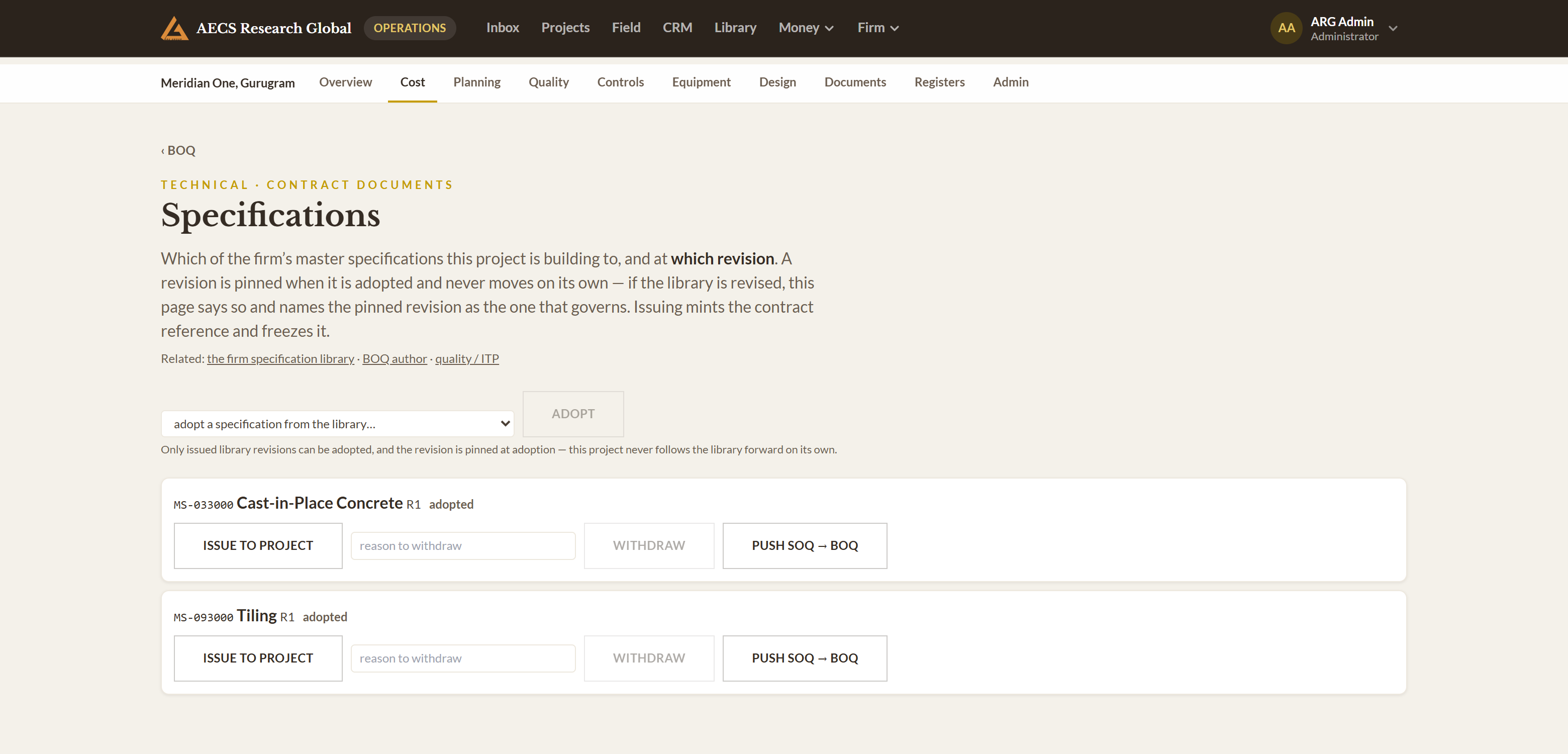This screenshot has height=754, width=1568.
Task: Open the Documents tab
Action: 854,82
